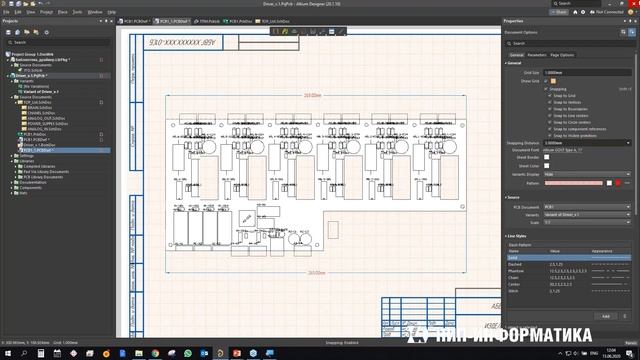
Task: Open the Place menu
Action: 62,12
